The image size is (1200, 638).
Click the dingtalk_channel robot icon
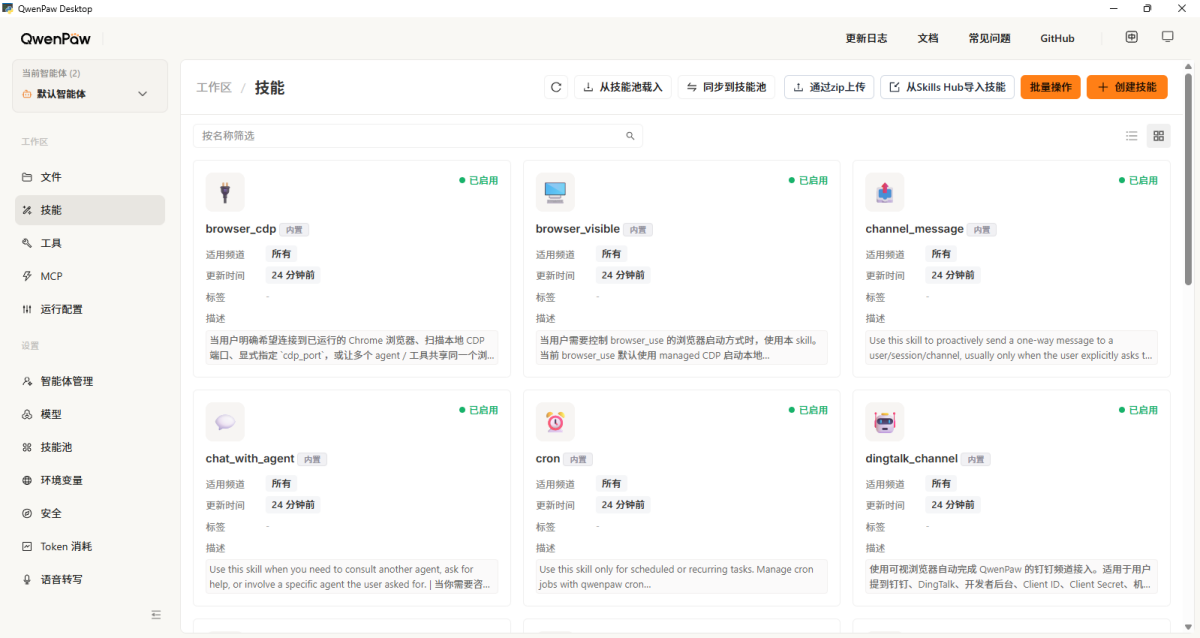click(x=885, y=422)
